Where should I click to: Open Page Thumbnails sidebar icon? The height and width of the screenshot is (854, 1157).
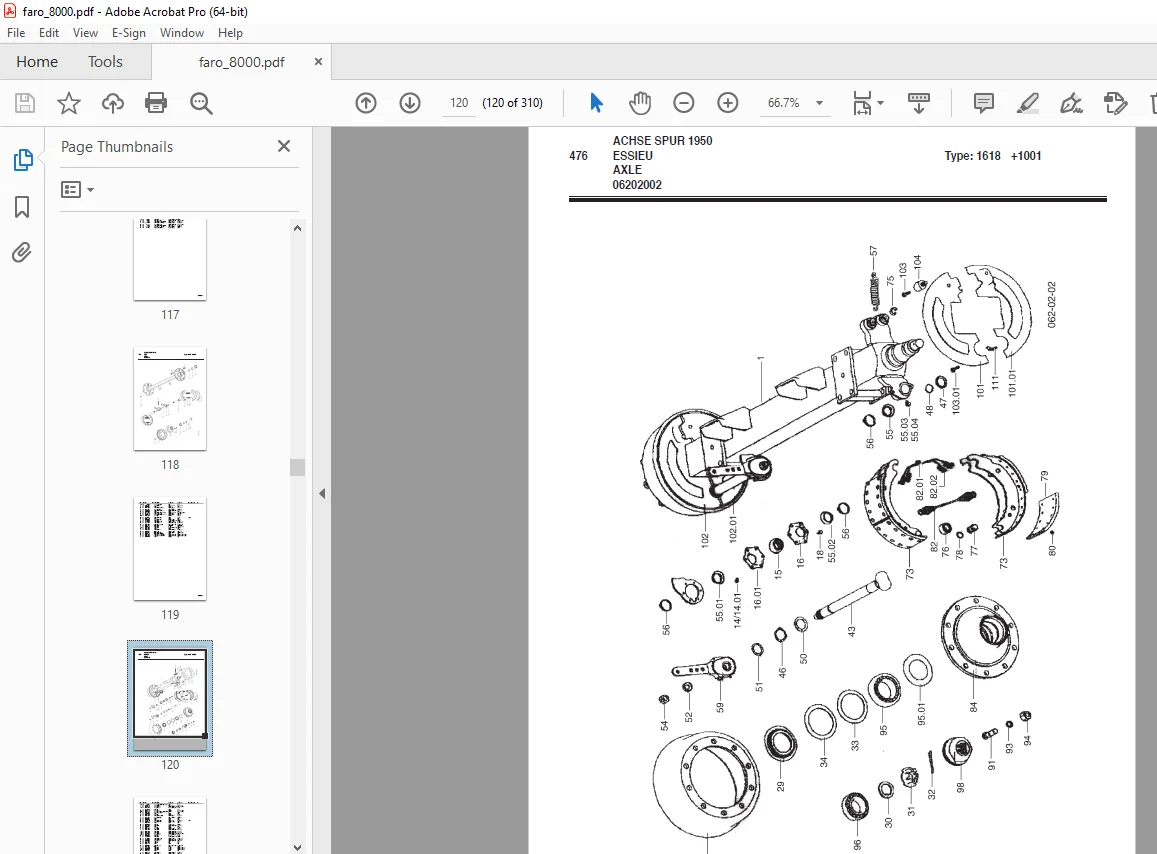click(x=23, y=159)
